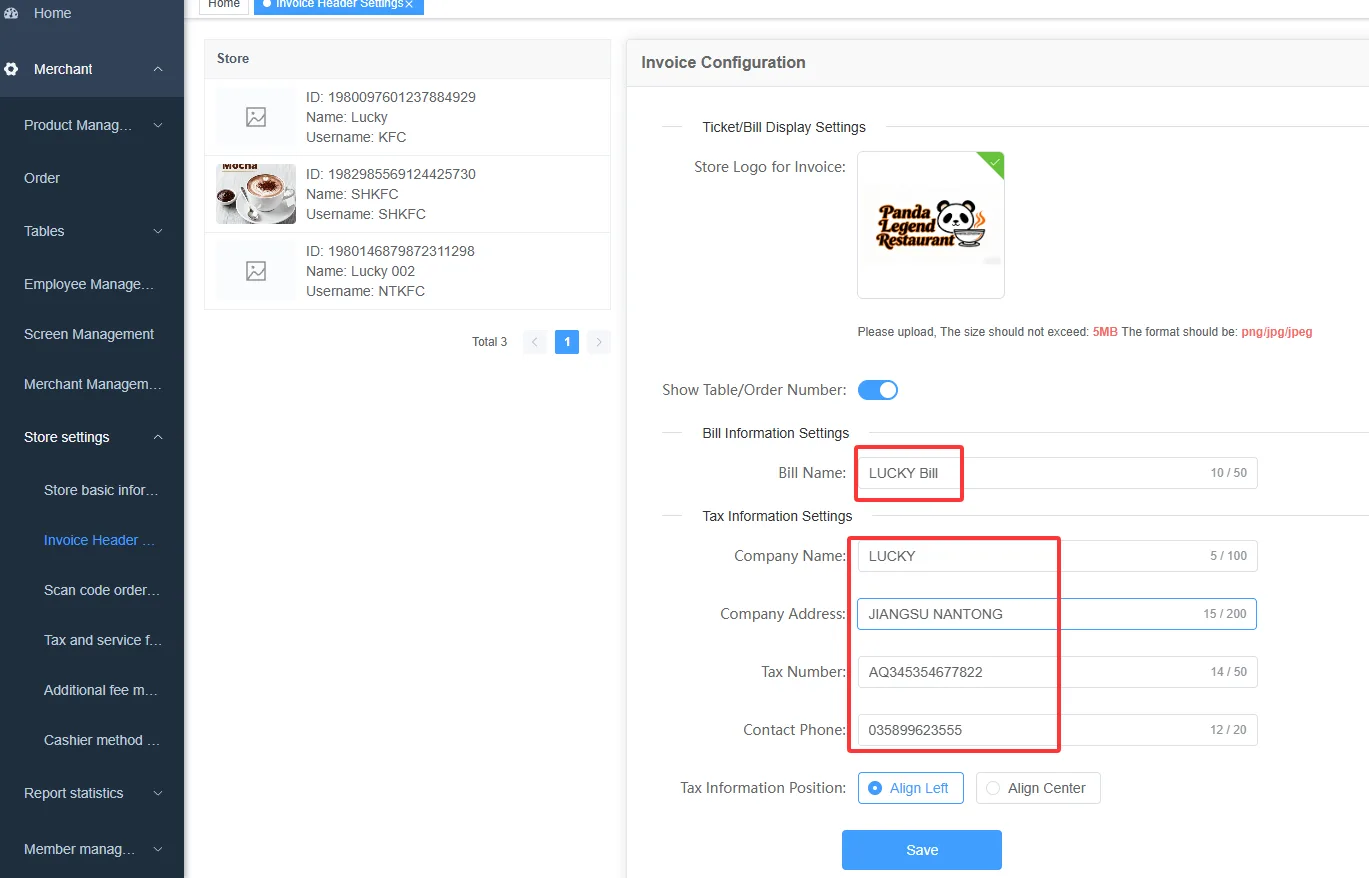
Task: Open the Order menu item
Action: click(x=92, y=178)
